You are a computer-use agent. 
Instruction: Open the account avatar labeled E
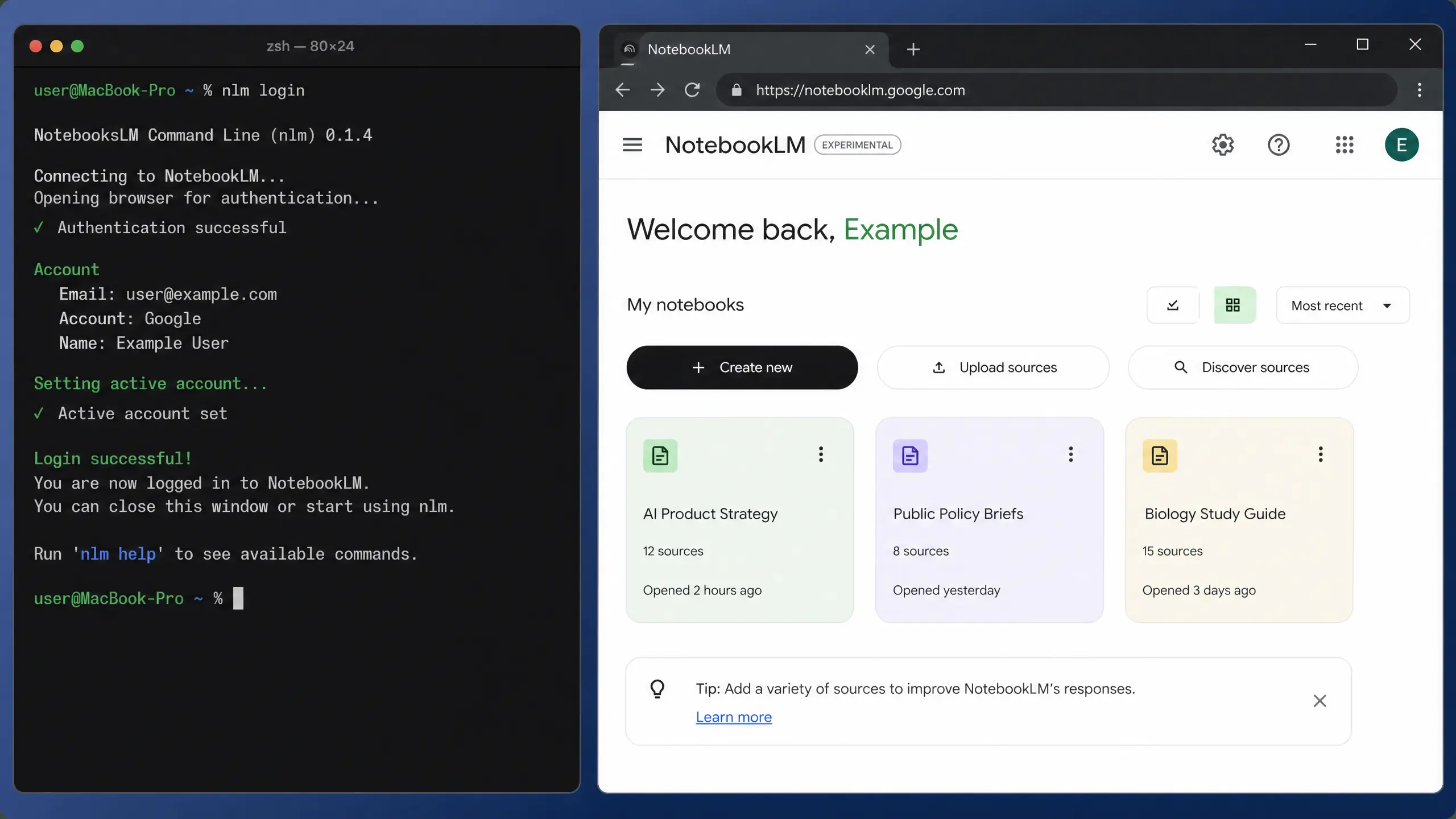[x=1401, y=145]
